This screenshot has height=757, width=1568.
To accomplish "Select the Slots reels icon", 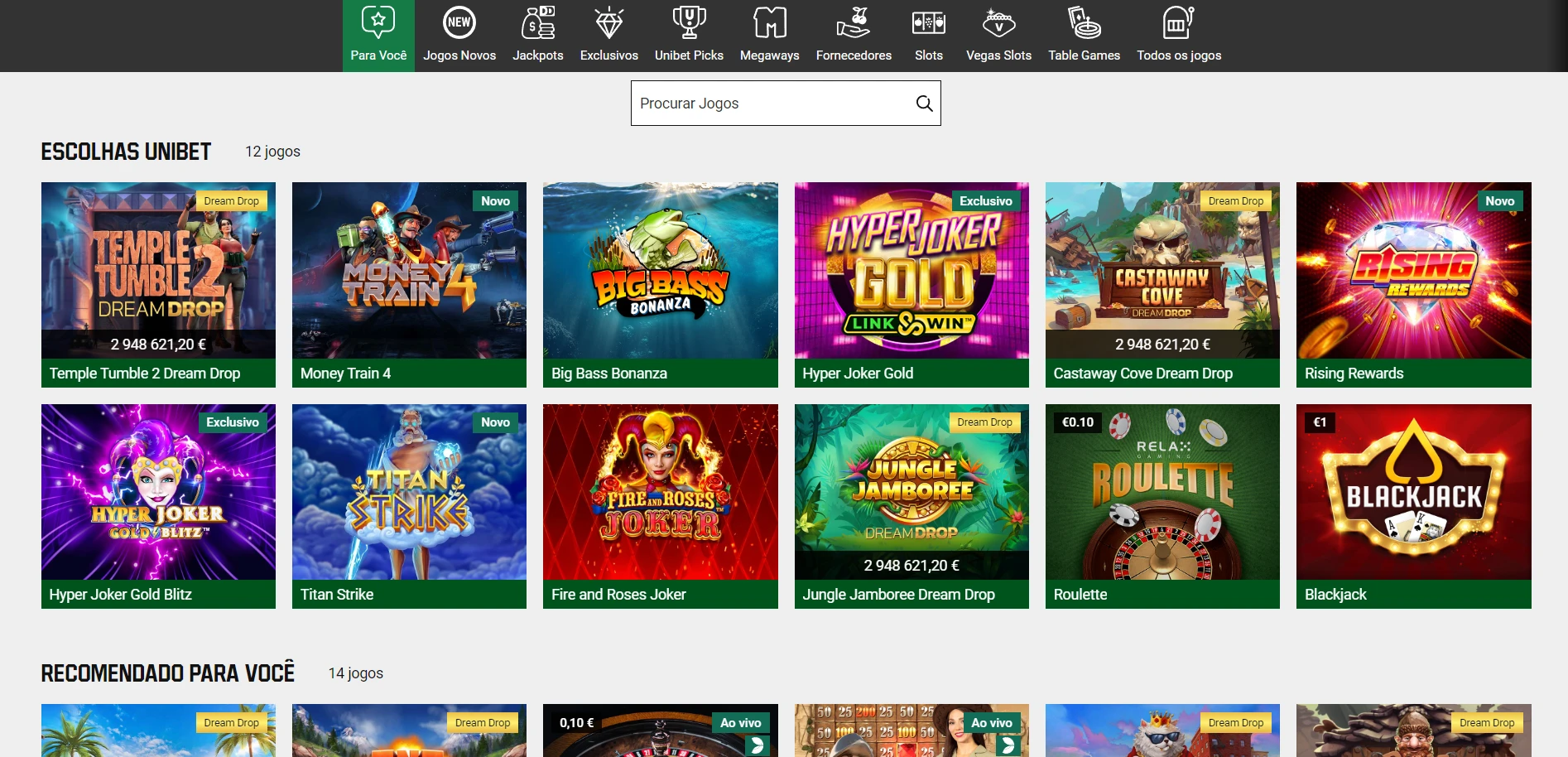I will [x=929, y=22].
